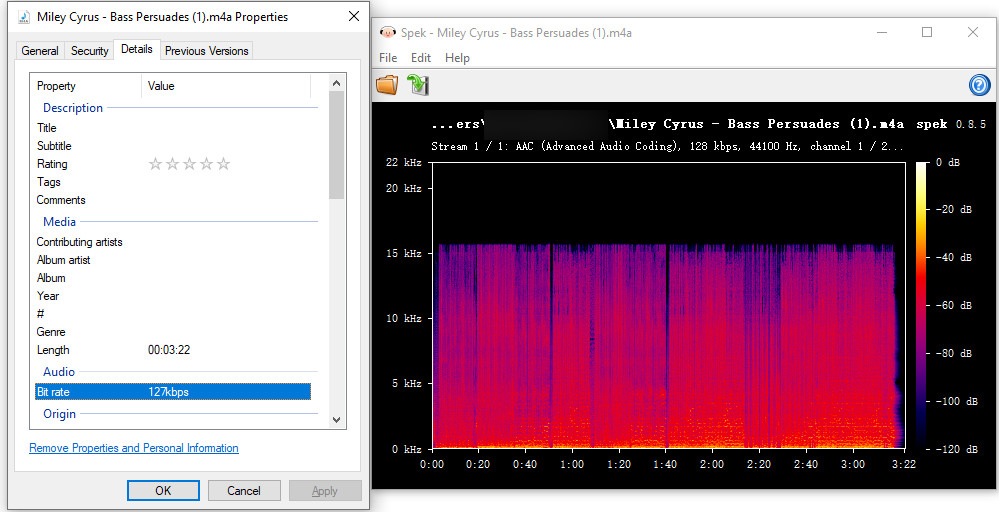Click the Origin section header
The width and height of the screenshot is (999, 512).
click(x=59, y=414)
